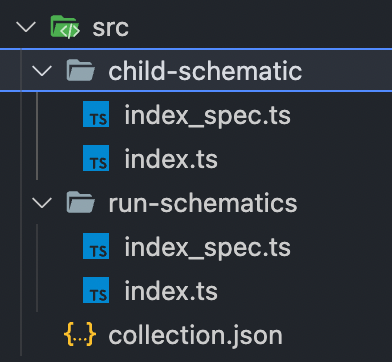This screenshot has height=362, width=392.
Task: Collapse the child-schematic folder chevron
Action: pyautogui.click(x=42, y=71)
